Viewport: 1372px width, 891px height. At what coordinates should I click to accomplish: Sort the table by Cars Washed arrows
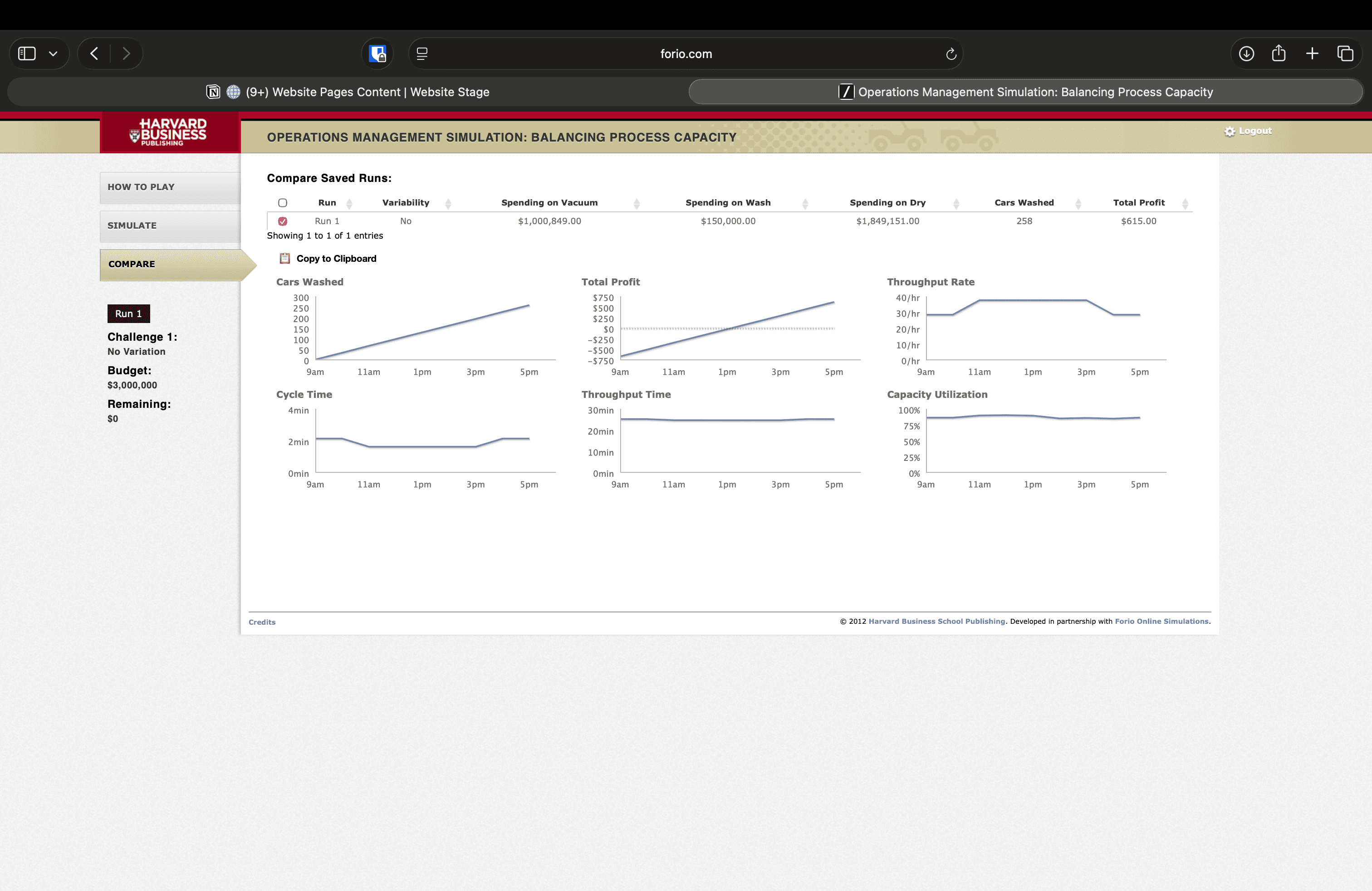coord(1078,203)
